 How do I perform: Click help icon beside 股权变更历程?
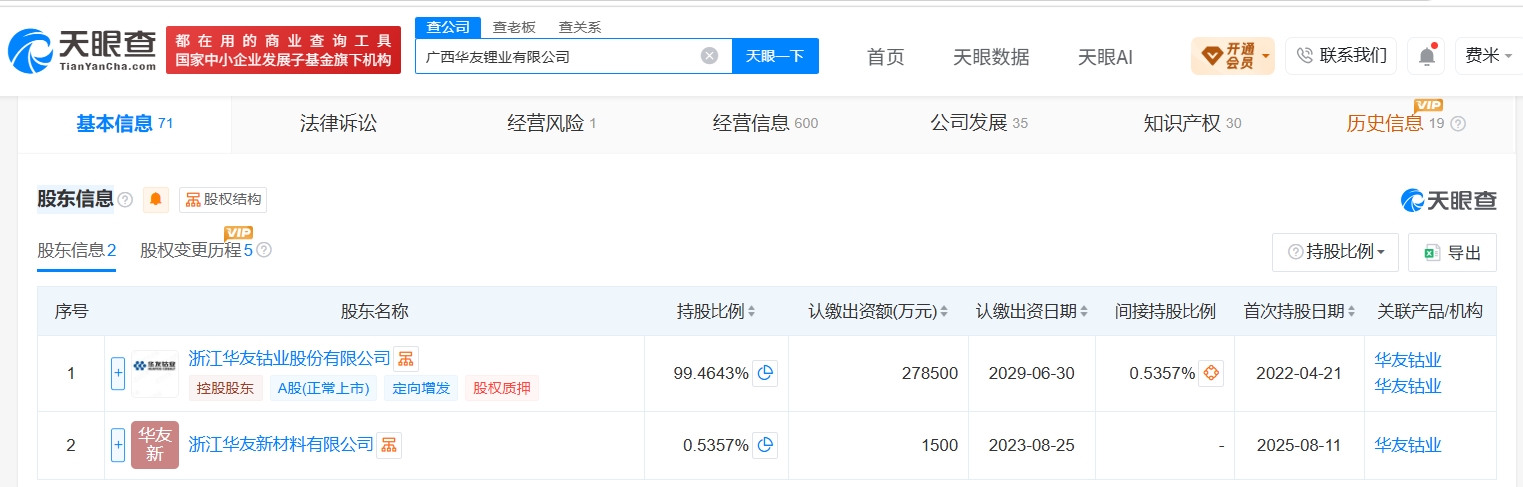pos(264,250)
